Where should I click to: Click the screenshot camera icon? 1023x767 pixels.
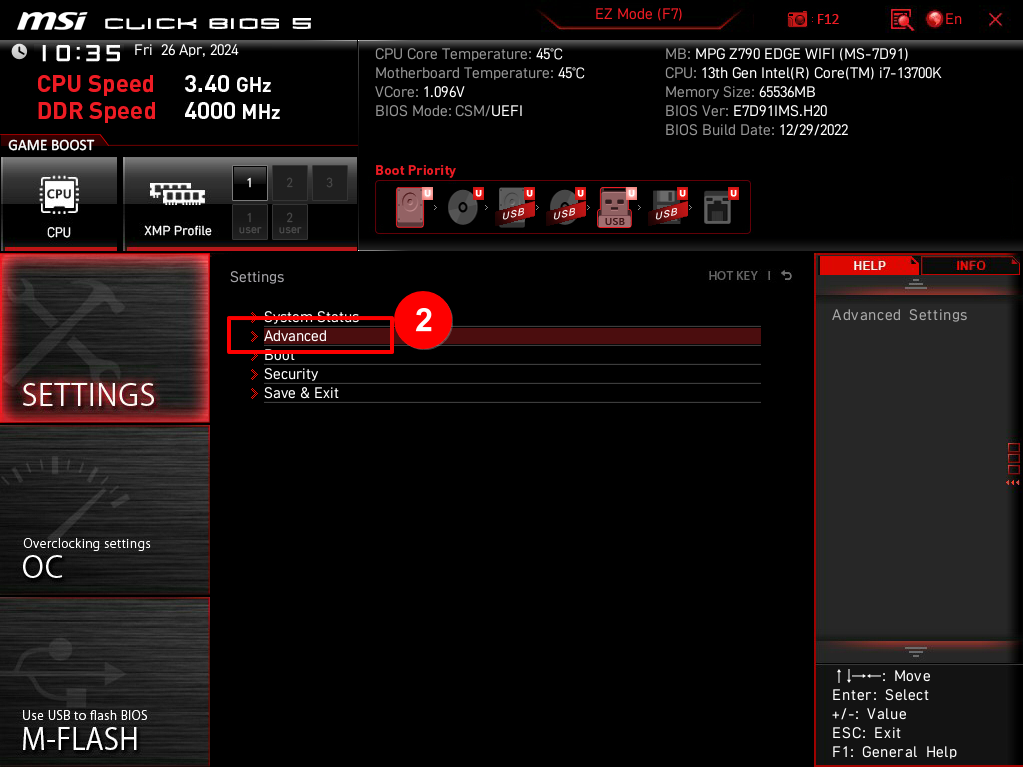pyautogui.click(x=797, y=19)
